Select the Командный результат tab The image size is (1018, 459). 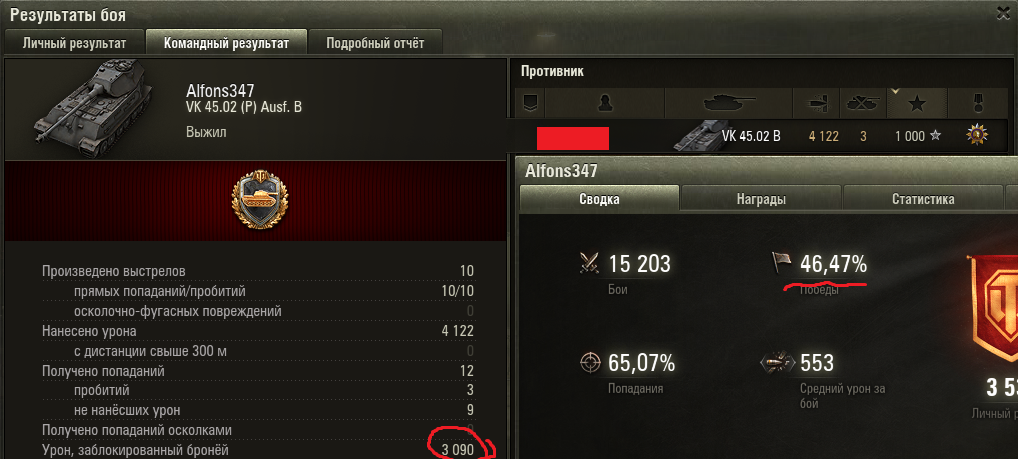click(226, 43)
